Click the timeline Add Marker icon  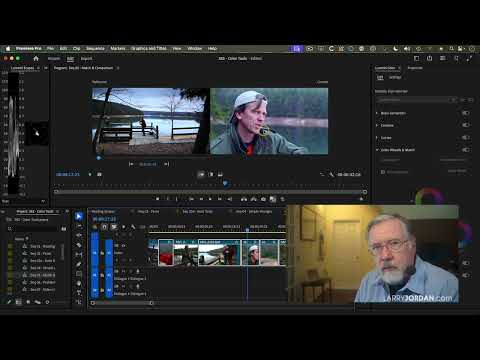pos(123,227)
